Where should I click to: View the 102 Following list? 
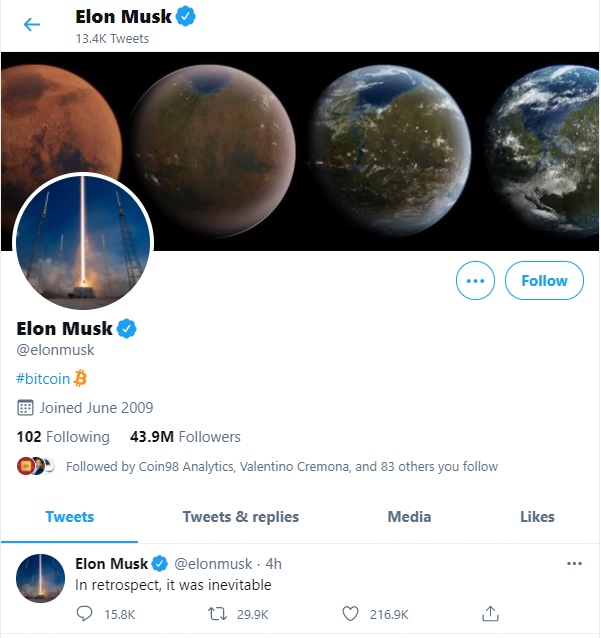point(63,437)
